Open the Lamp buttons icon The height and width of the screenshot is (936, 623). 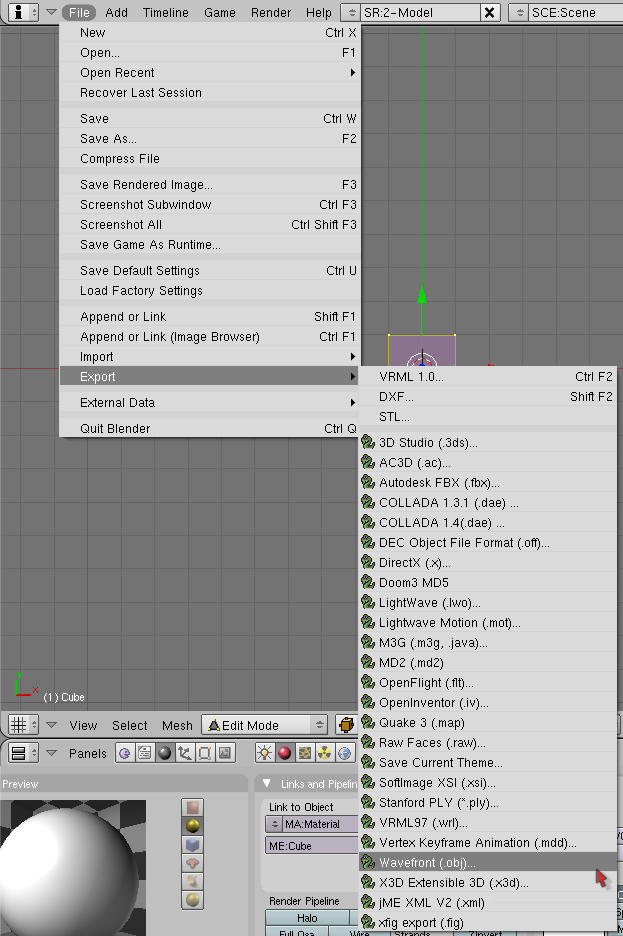265,753
